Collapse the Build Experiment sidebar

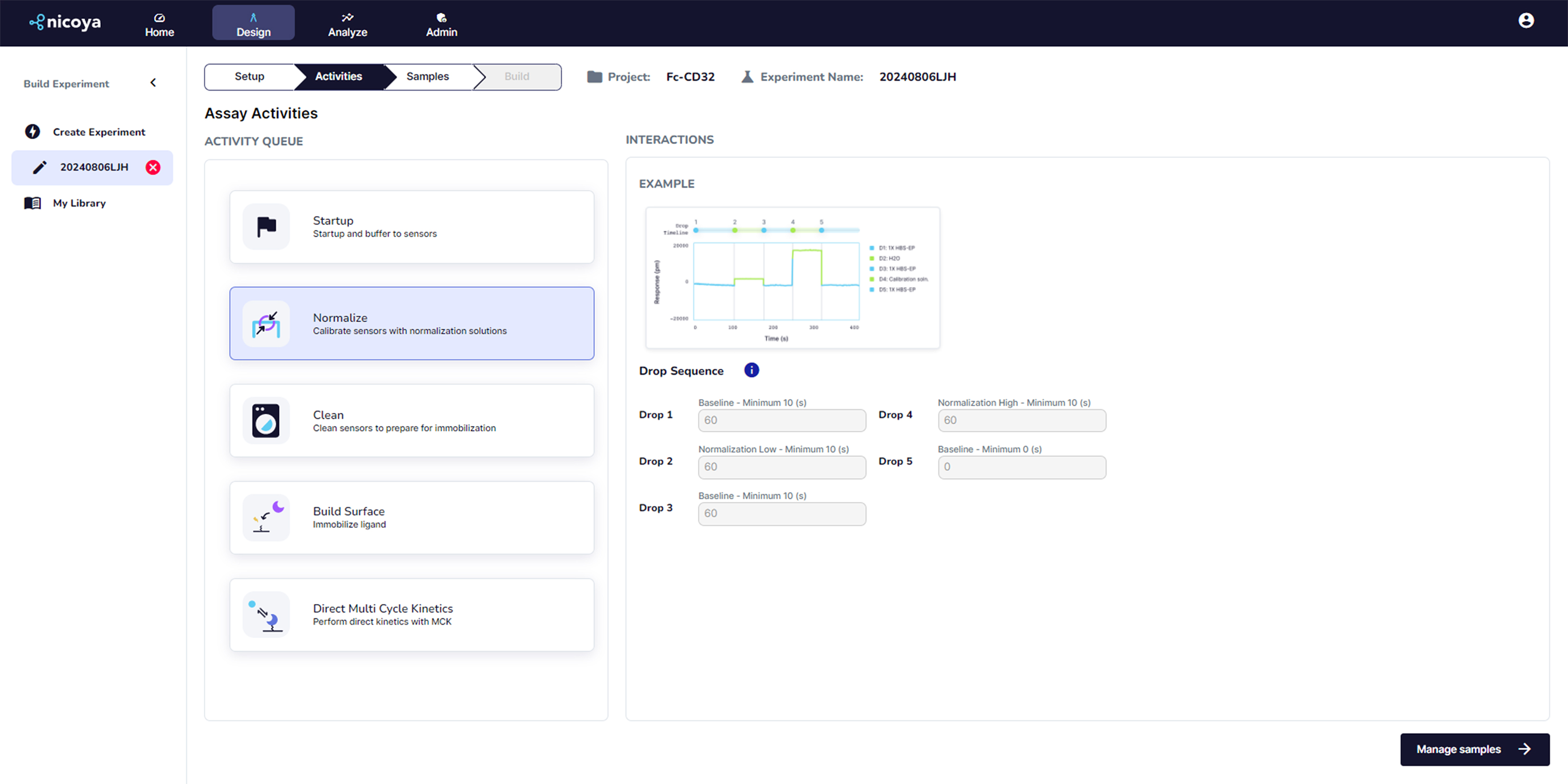point(153,83)
